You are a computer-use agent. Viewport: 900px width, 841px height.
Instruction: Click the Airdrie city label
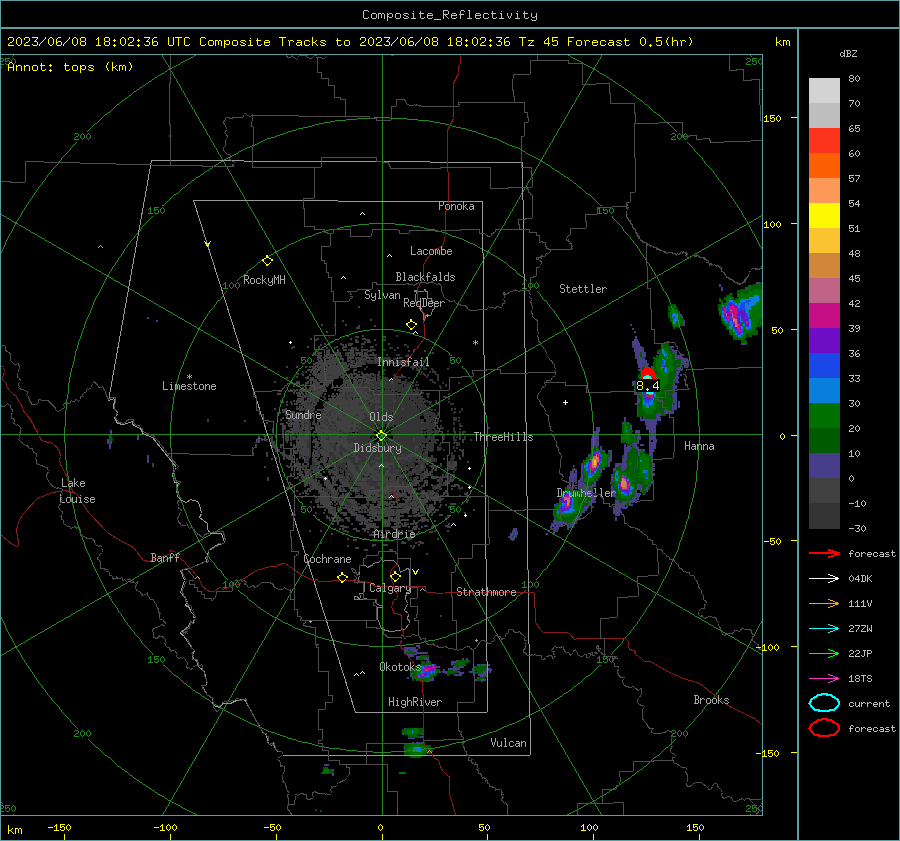pyautogui.click(x=394, y=534)
